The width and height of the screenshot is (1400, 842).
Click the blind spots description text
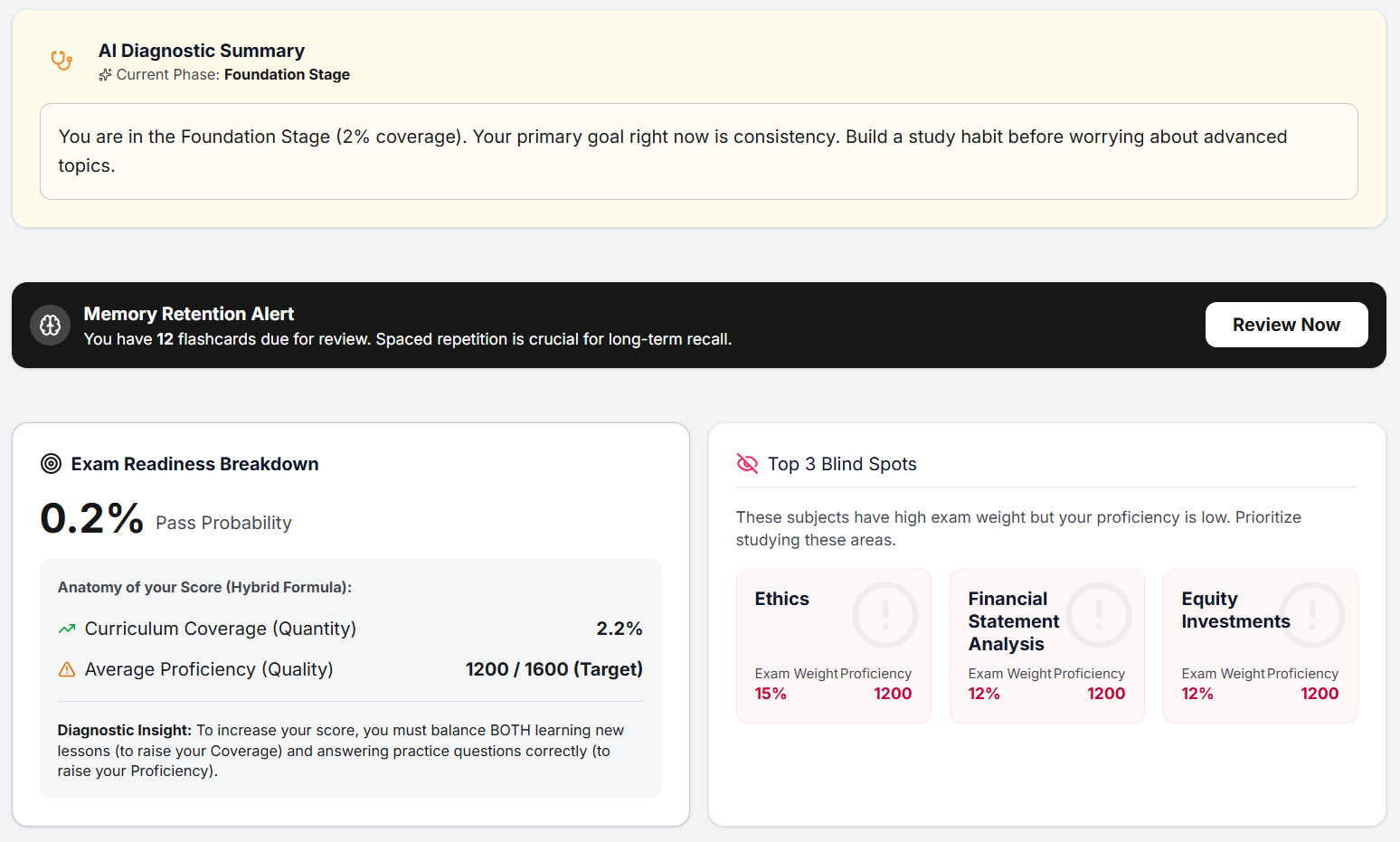[1018, 528]
